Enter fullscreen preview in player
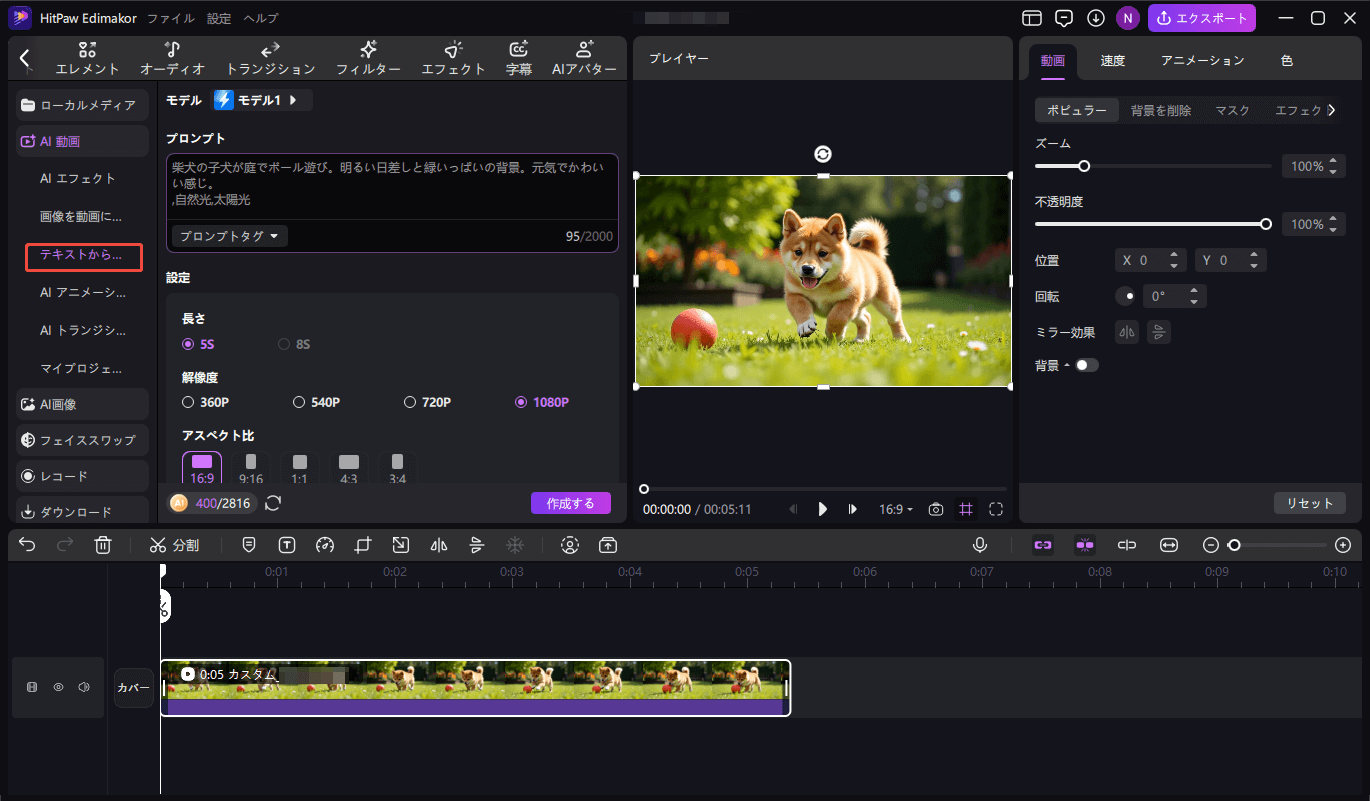This screenshot has width=1370, height=801. pos(996,509)
